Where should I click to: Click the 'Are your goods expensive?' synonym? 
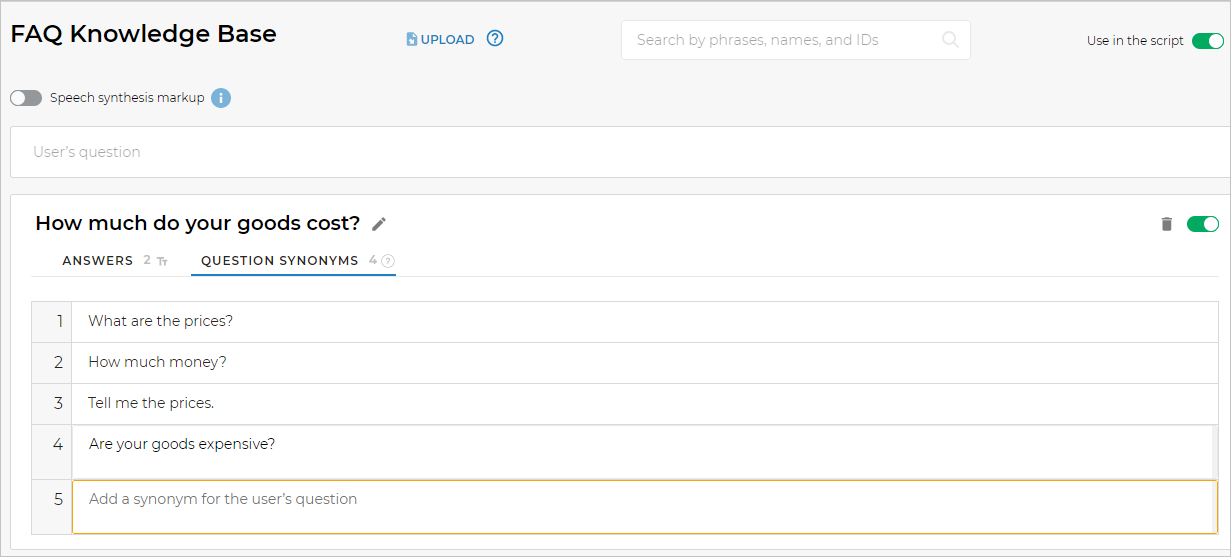182,444
